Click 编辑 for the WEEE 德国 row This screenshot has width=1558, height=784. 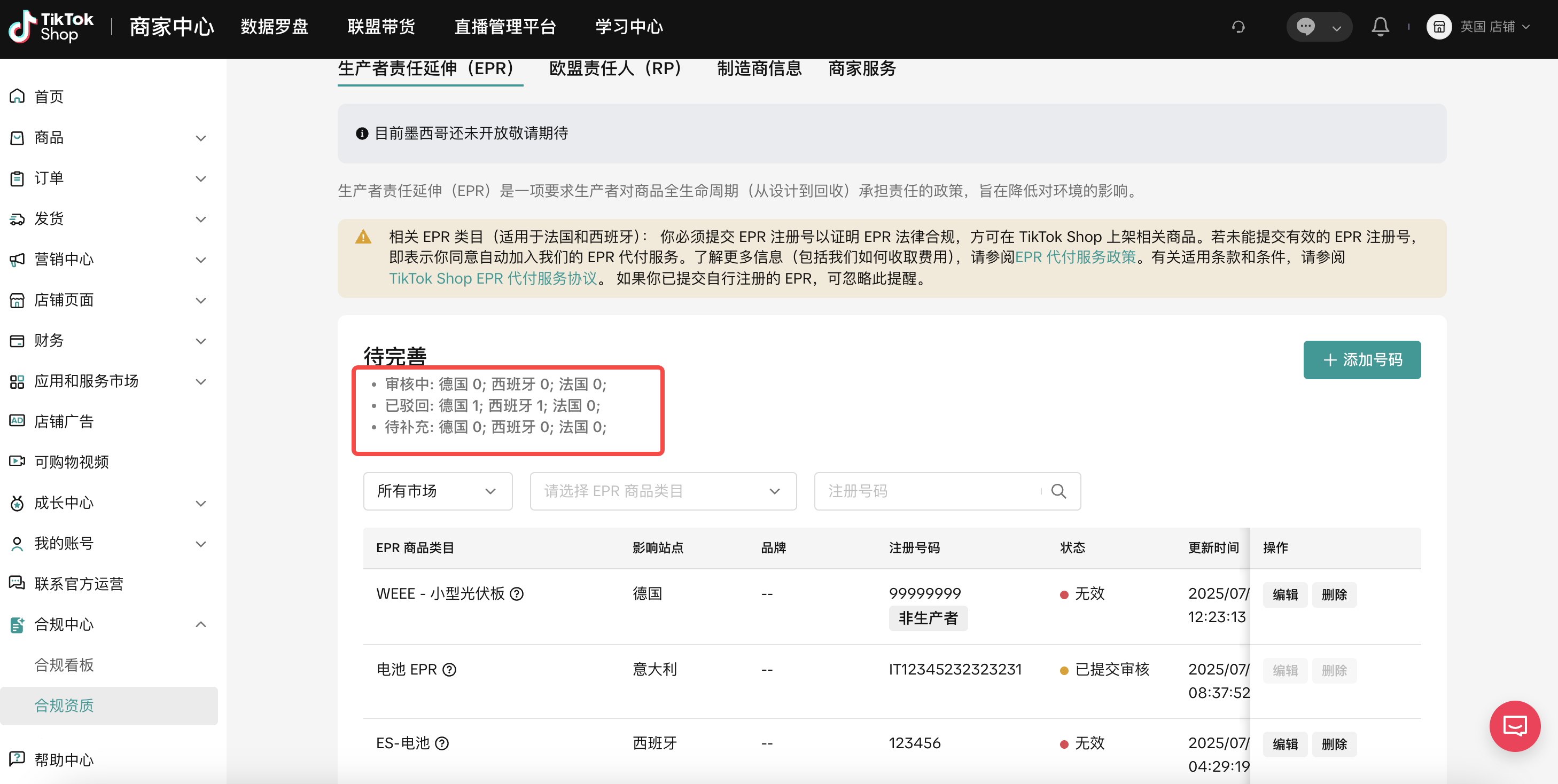click(1284, 595)
